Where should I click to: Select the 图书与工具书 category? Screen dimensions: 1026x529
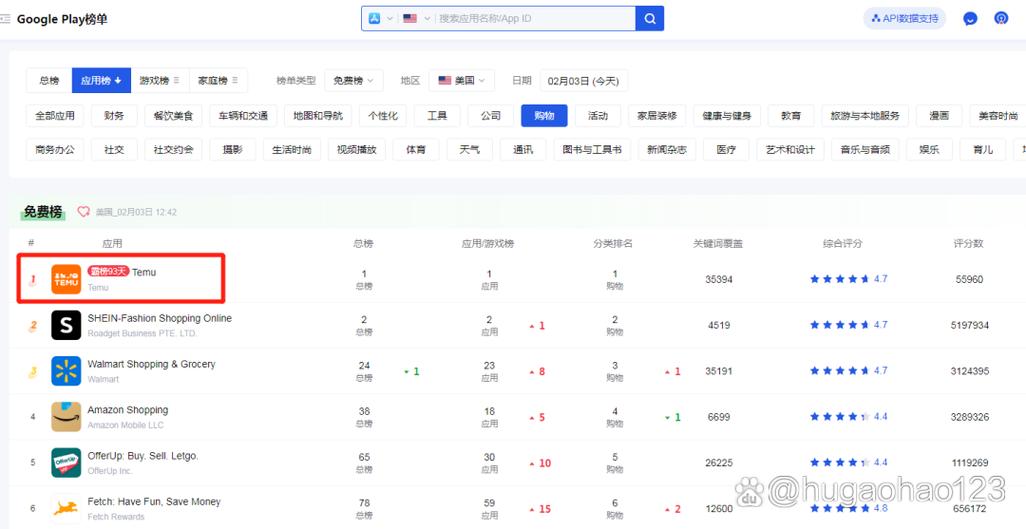592,150
